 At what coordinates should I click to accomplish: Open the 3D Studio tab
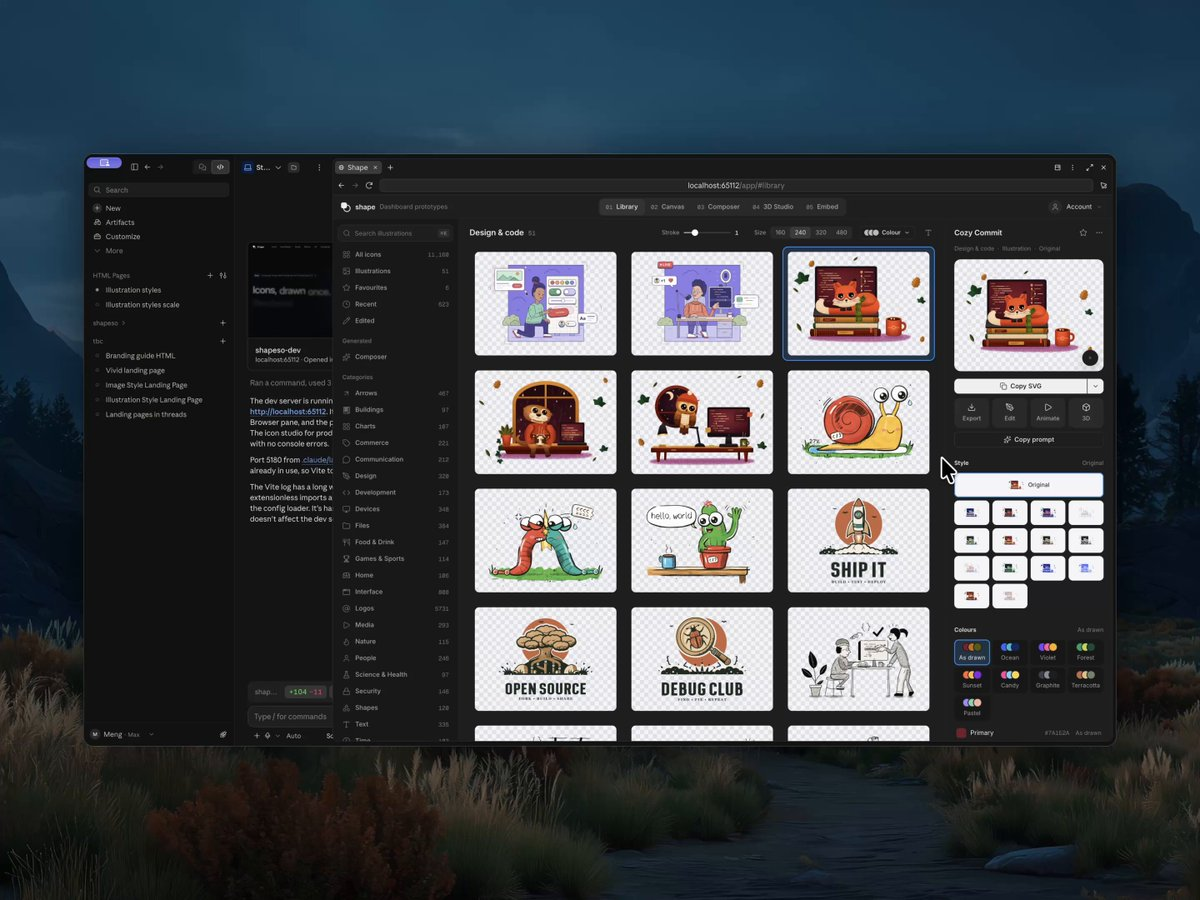773,207
